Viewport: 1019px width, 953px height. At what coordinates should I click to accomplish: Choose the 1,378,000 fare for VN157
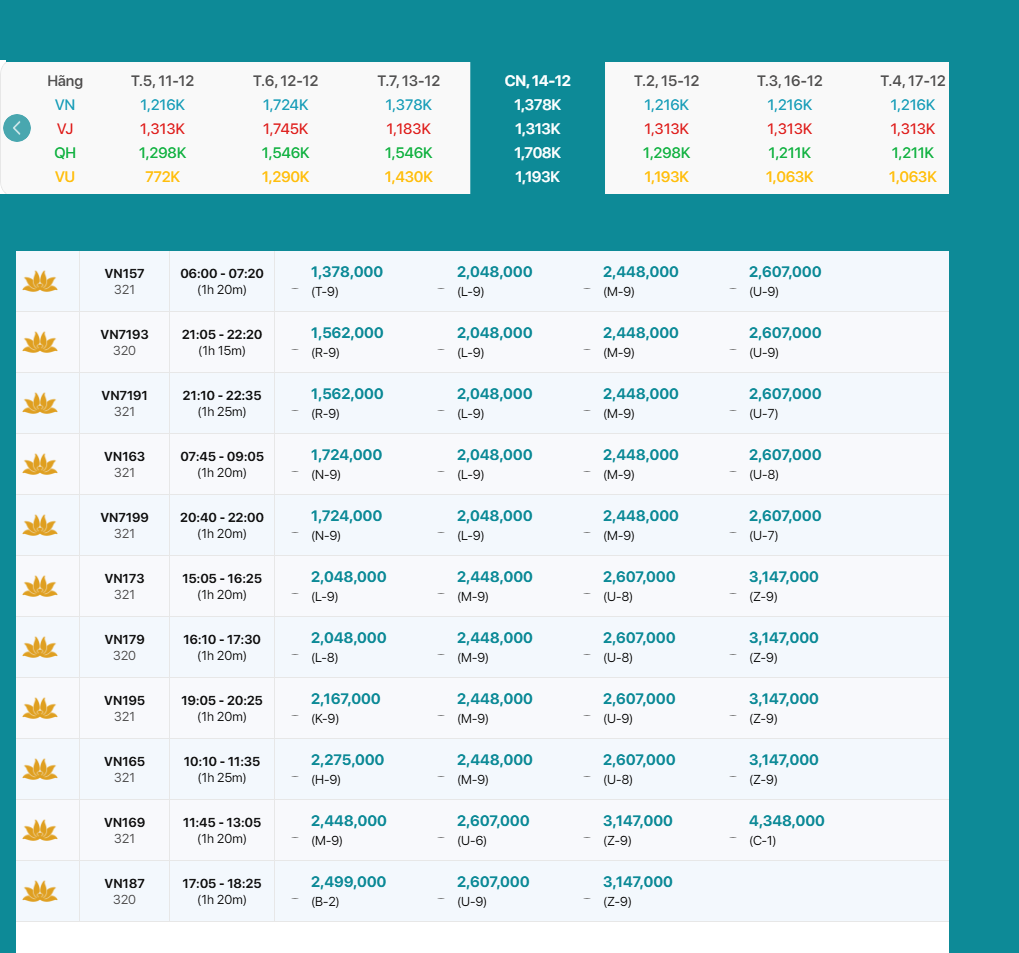pos(346,272)
